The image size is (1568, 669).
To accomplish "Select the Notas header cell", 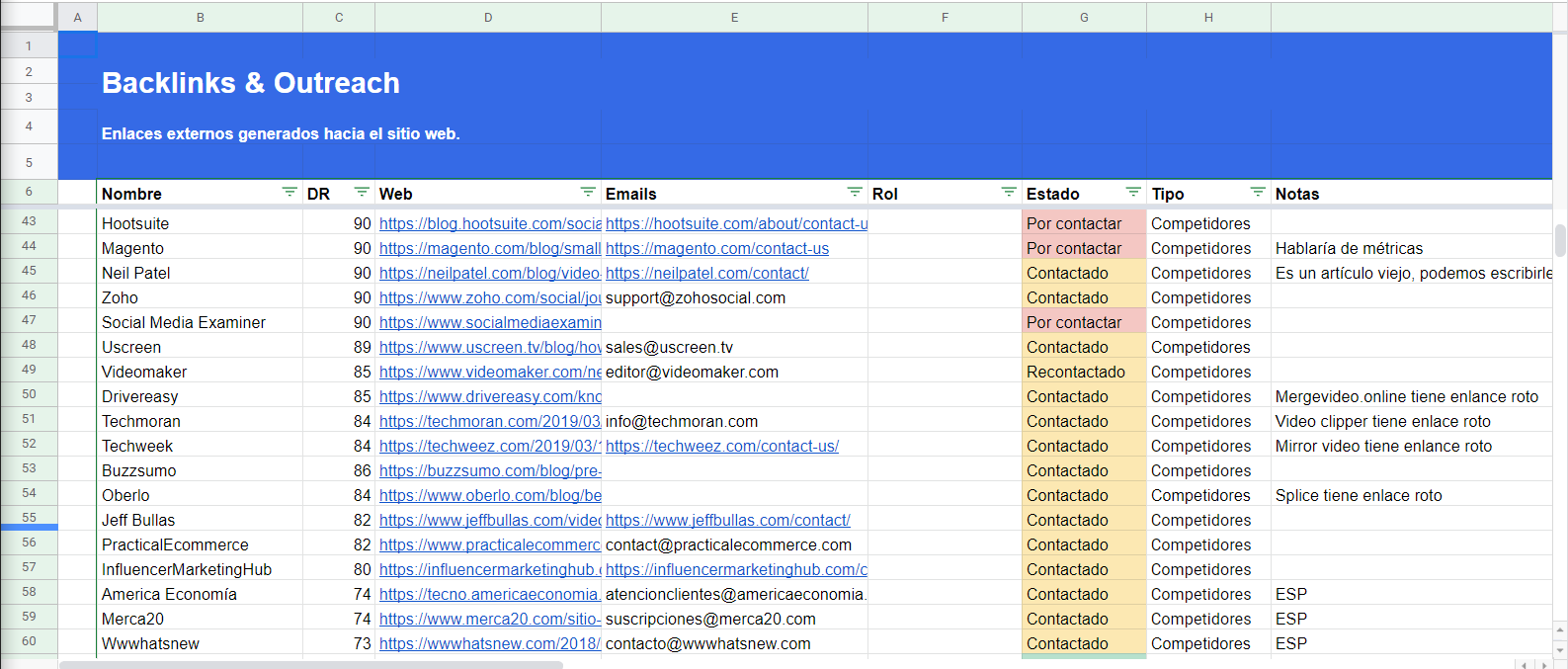I will tap(1411, 194).
